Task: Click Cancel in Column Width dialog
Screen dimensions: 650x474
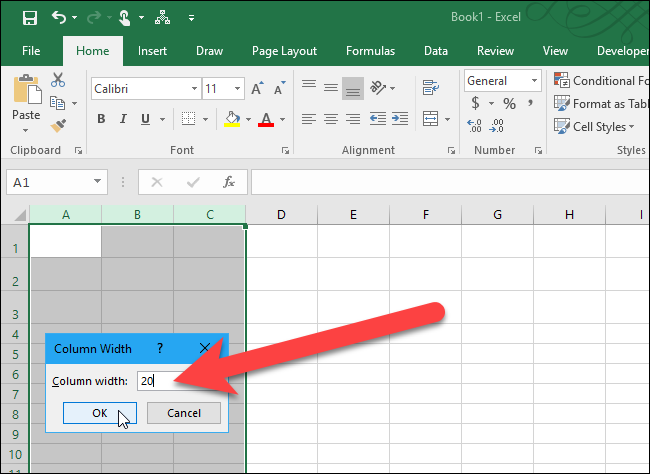Action: 184,413
